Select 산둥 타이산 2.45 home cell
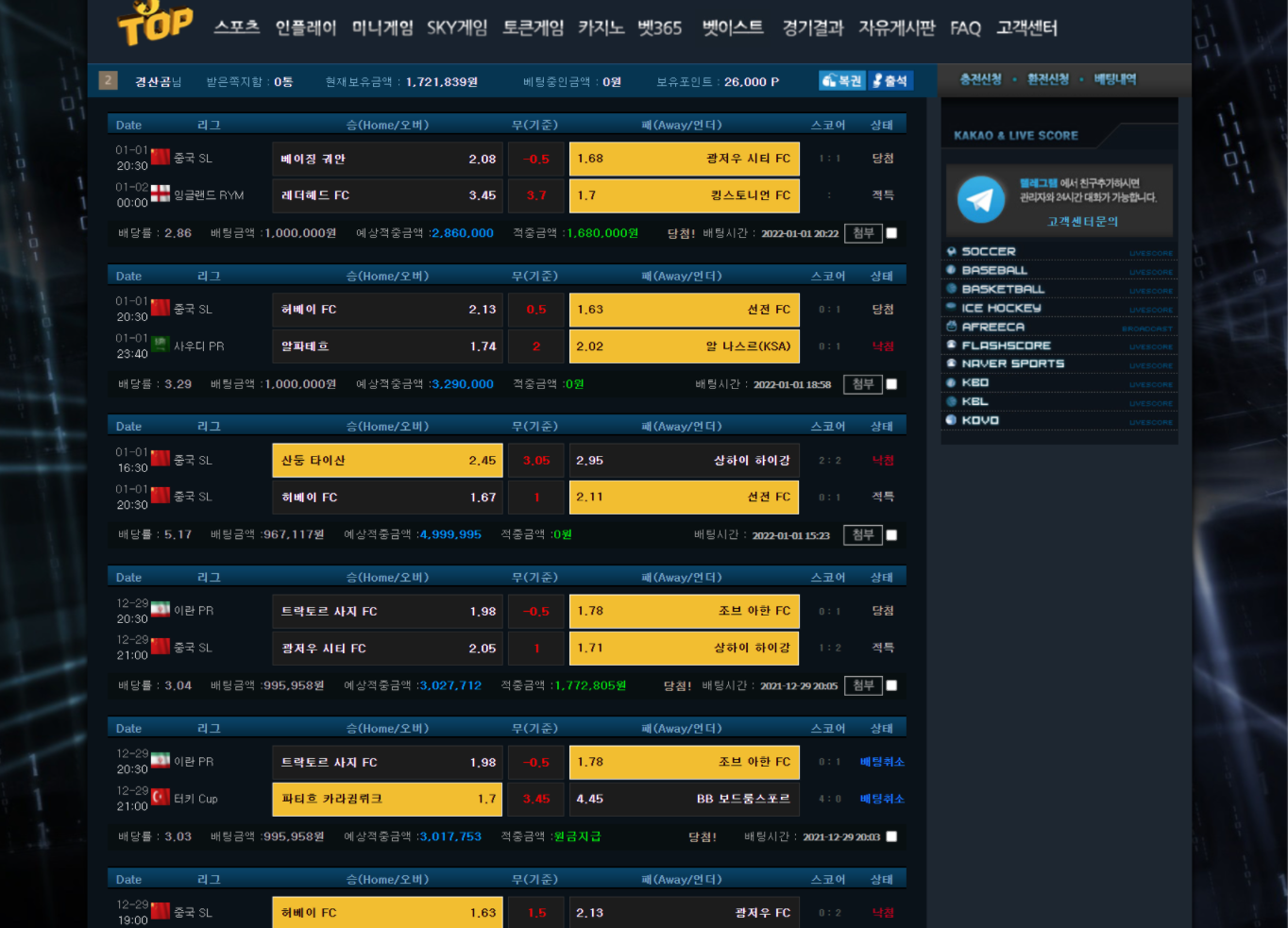This screenshot has width=1288, height=928. [388, 461]
